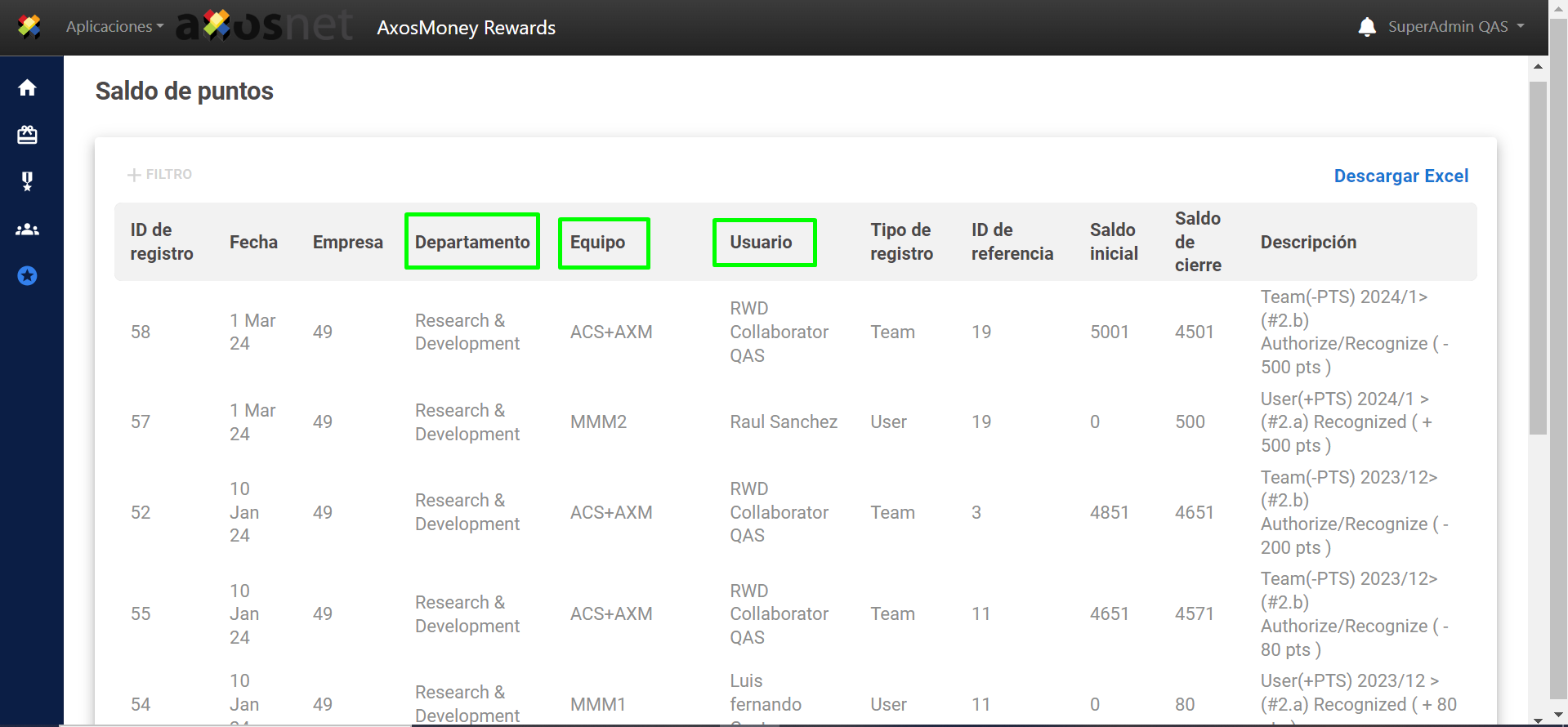Open notifications bell icon
The image size is (1568, 727).
click(1366, 27)
